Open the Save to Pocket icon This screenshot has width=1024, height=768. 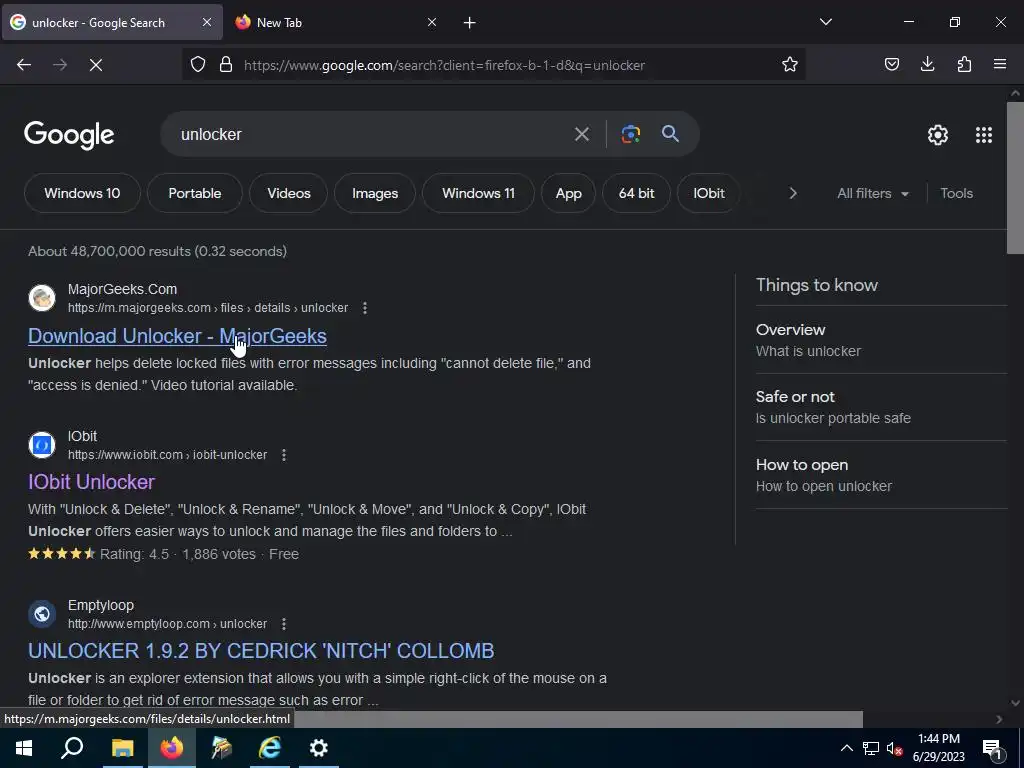[891, 64]
